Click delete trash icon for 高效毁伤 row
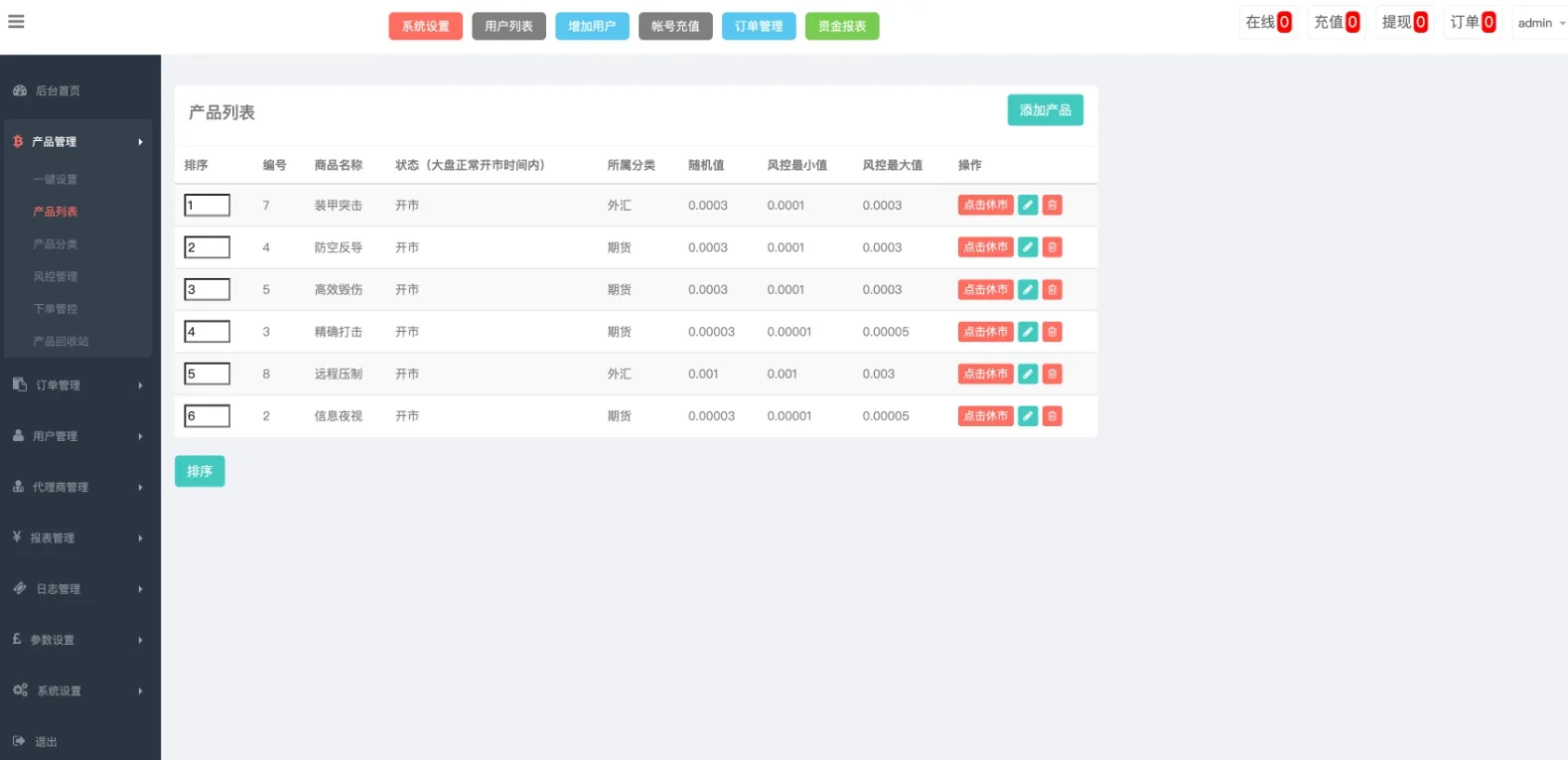Image resolution: width=1568 pixels, height=760 pixels. (1052, 289)
